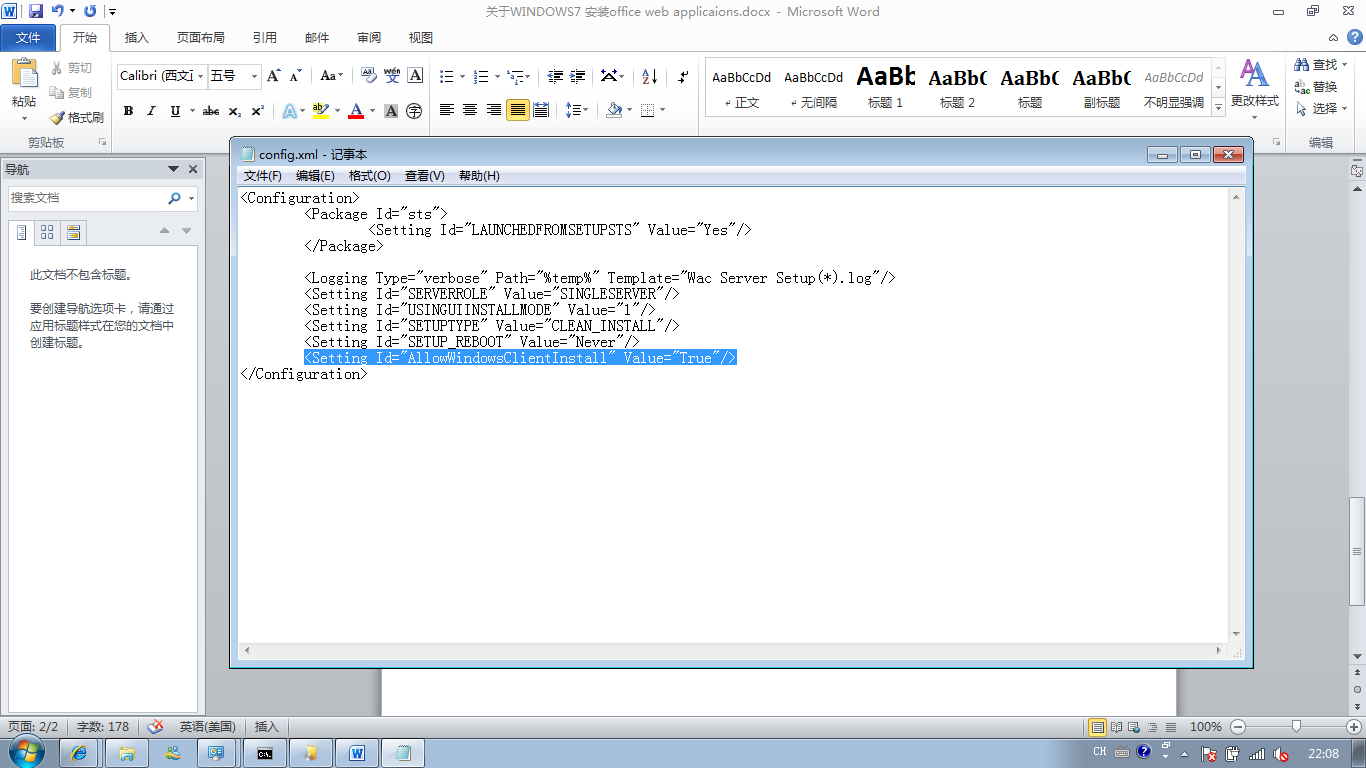
Task: Switch navigation to browse pages view
Action: tap(47, 233)
